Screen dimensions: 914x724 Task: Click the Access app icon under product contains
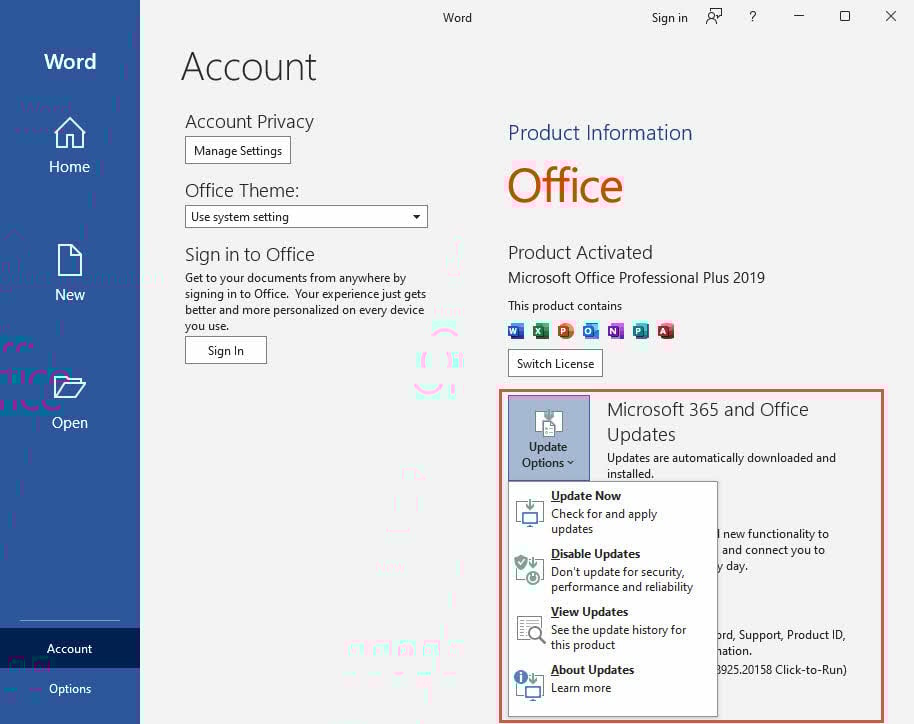[x=666, y=331]
